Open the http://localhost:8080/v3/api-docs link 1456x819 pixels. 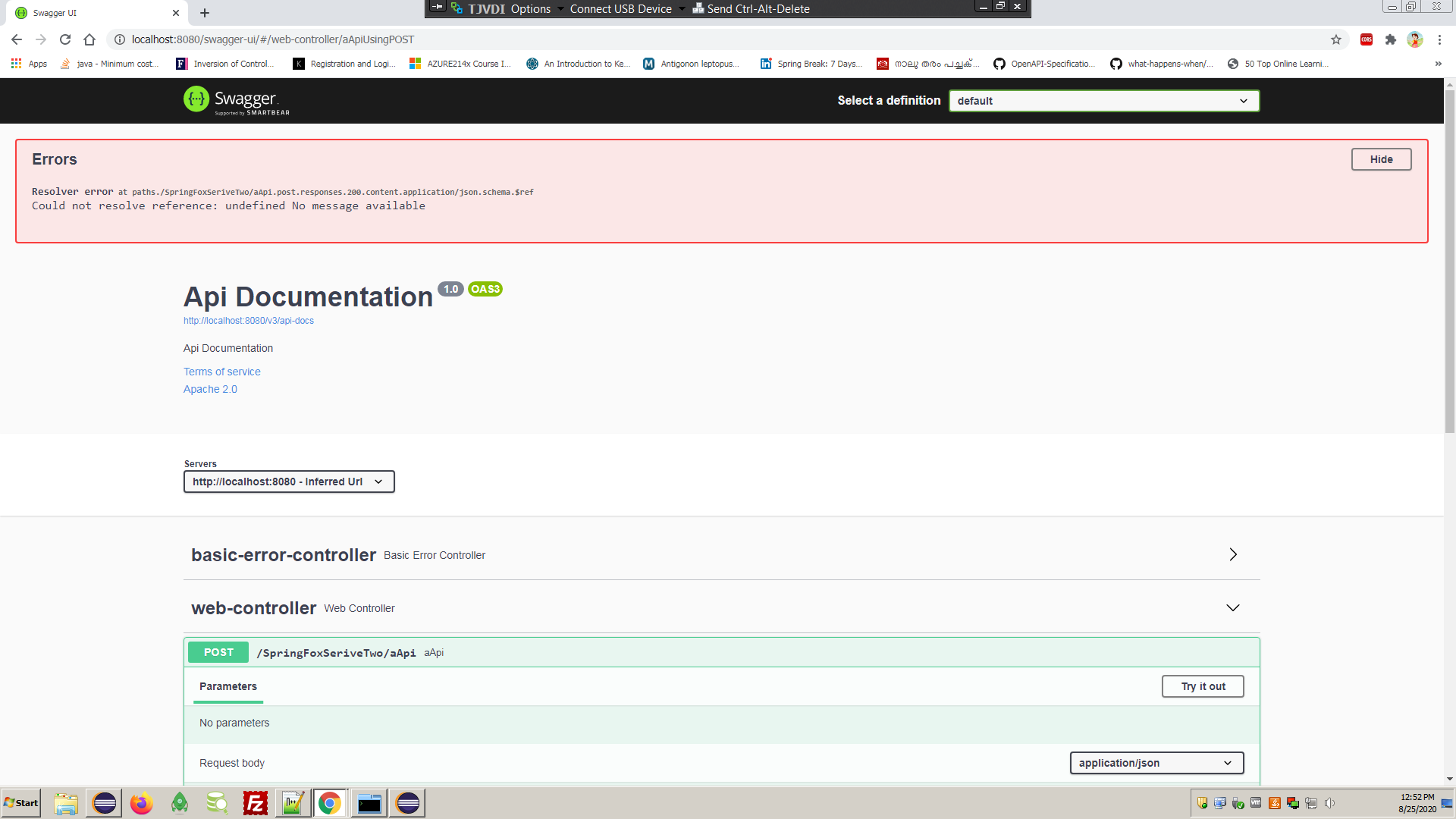coord(249,321)
